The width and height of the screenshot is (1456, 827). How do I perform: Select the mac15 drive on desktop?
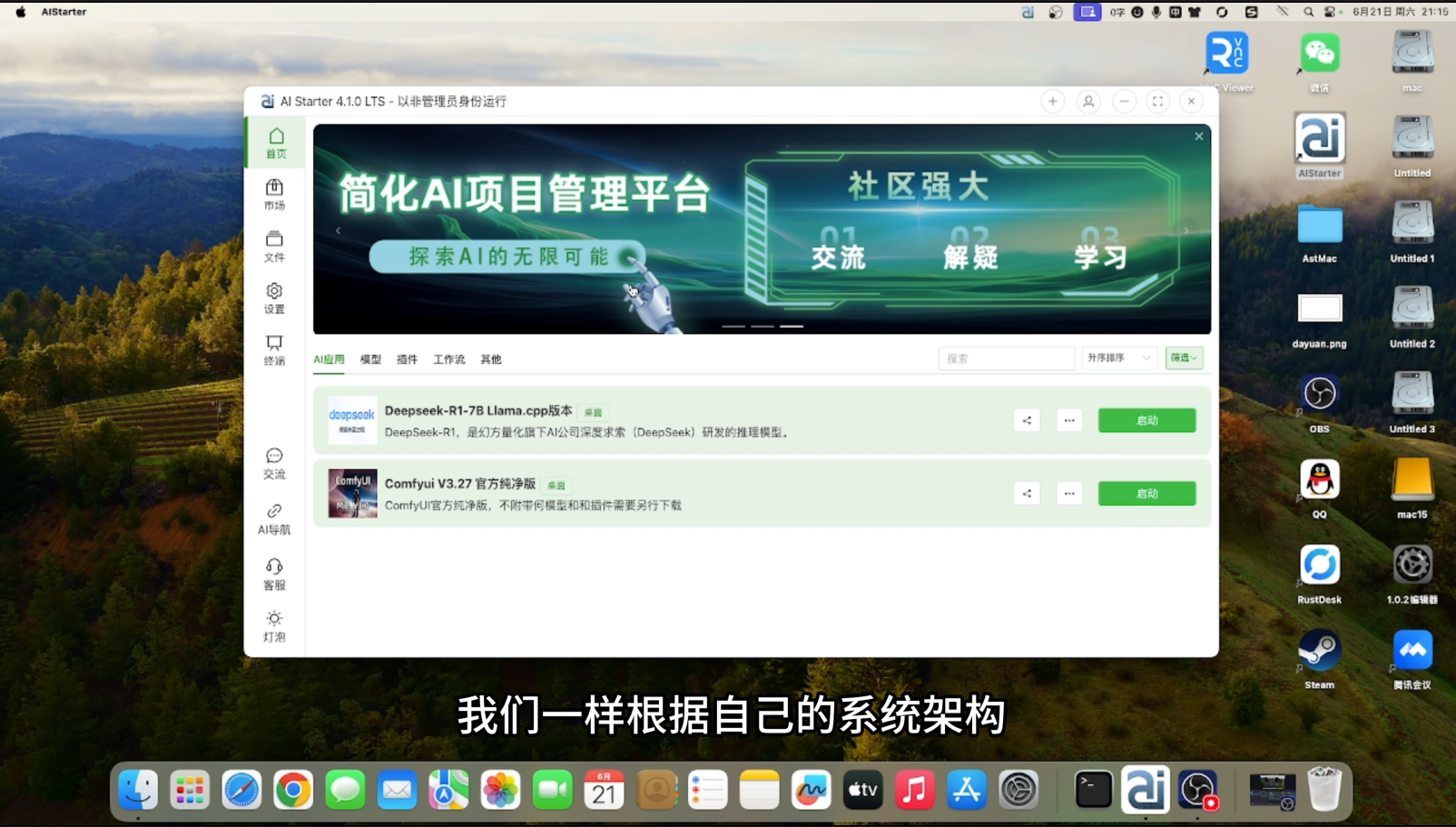[1412, 488]
